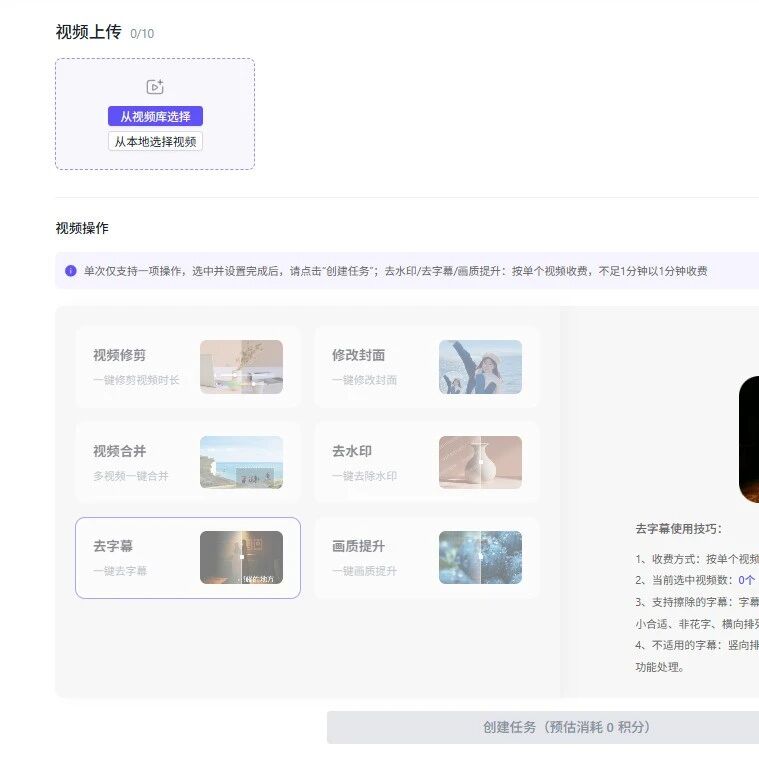Select the 画质提升 card
Image resolution: width=759 pixels, height=760 pixels.
427,558
